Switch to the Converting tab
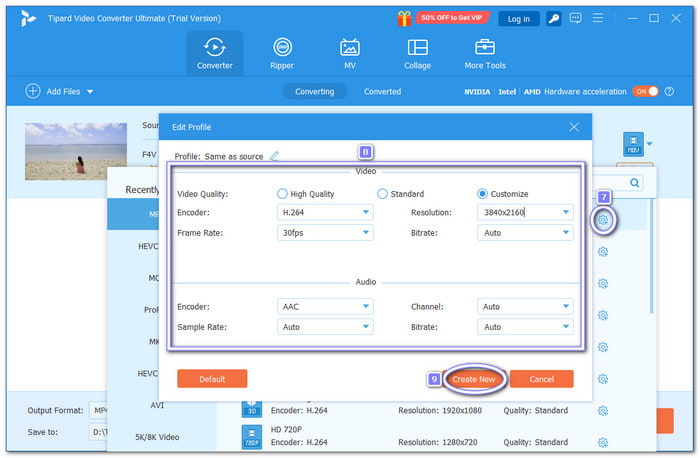 click(x=314, y=91)
